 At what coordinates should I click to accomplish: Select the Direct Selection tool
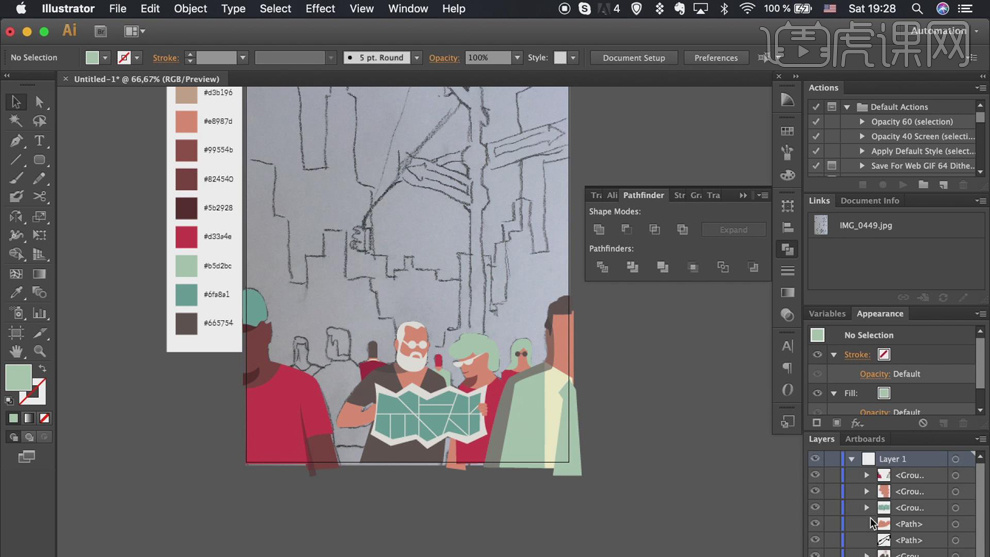39,102
